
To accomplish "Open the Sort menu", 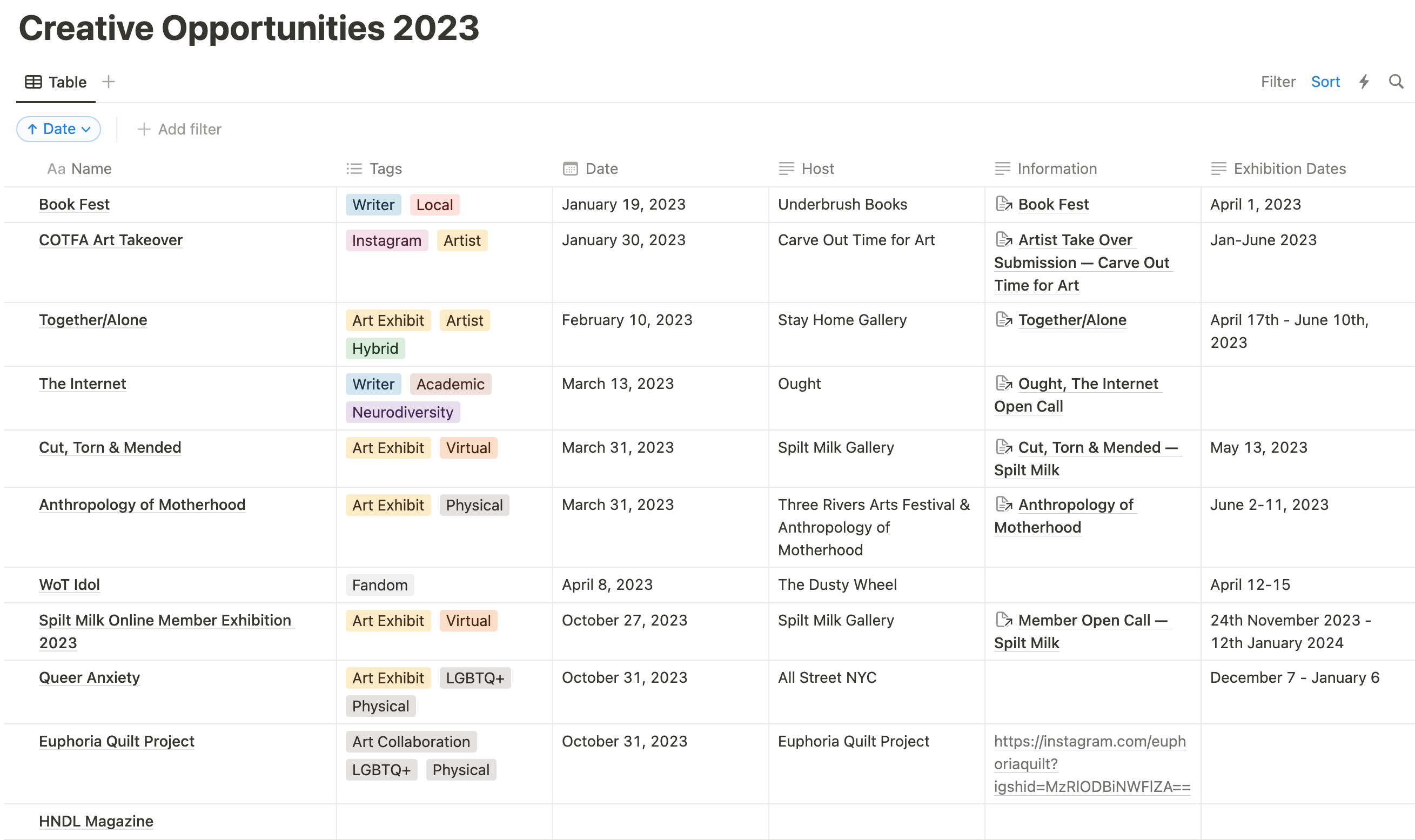I will (1325, 82).
